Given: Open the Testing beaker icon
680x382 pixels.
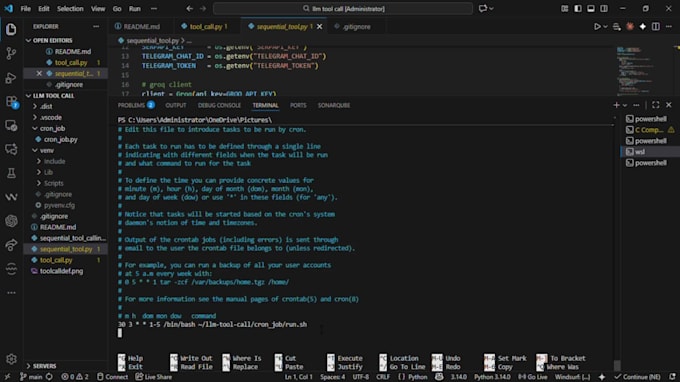Looking at the screenshot, I should 11,173.
